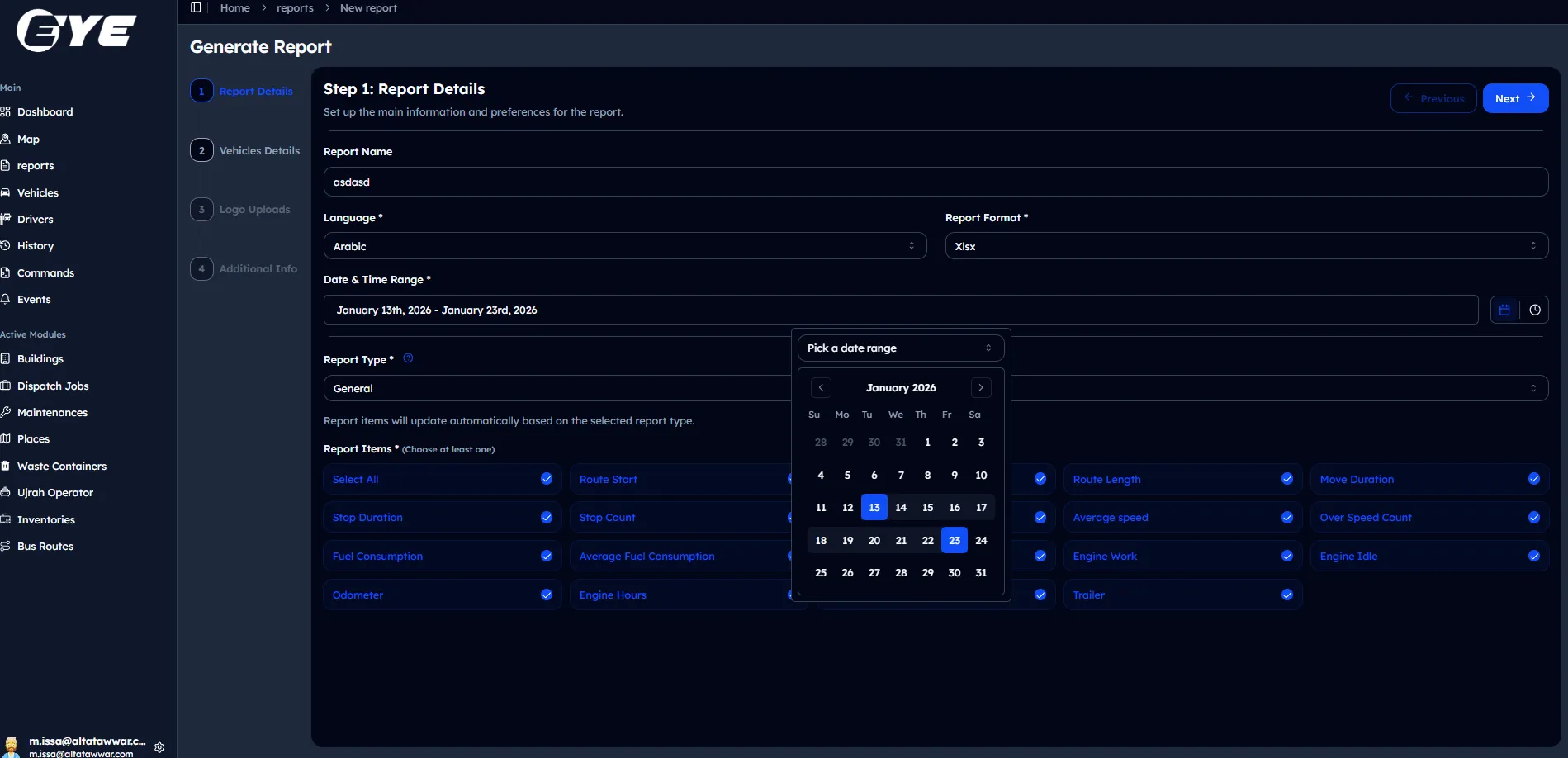The height and width of the screenshot is (758, 1568).
Task: Click the Report Name input field
Action: pos(935,182)
